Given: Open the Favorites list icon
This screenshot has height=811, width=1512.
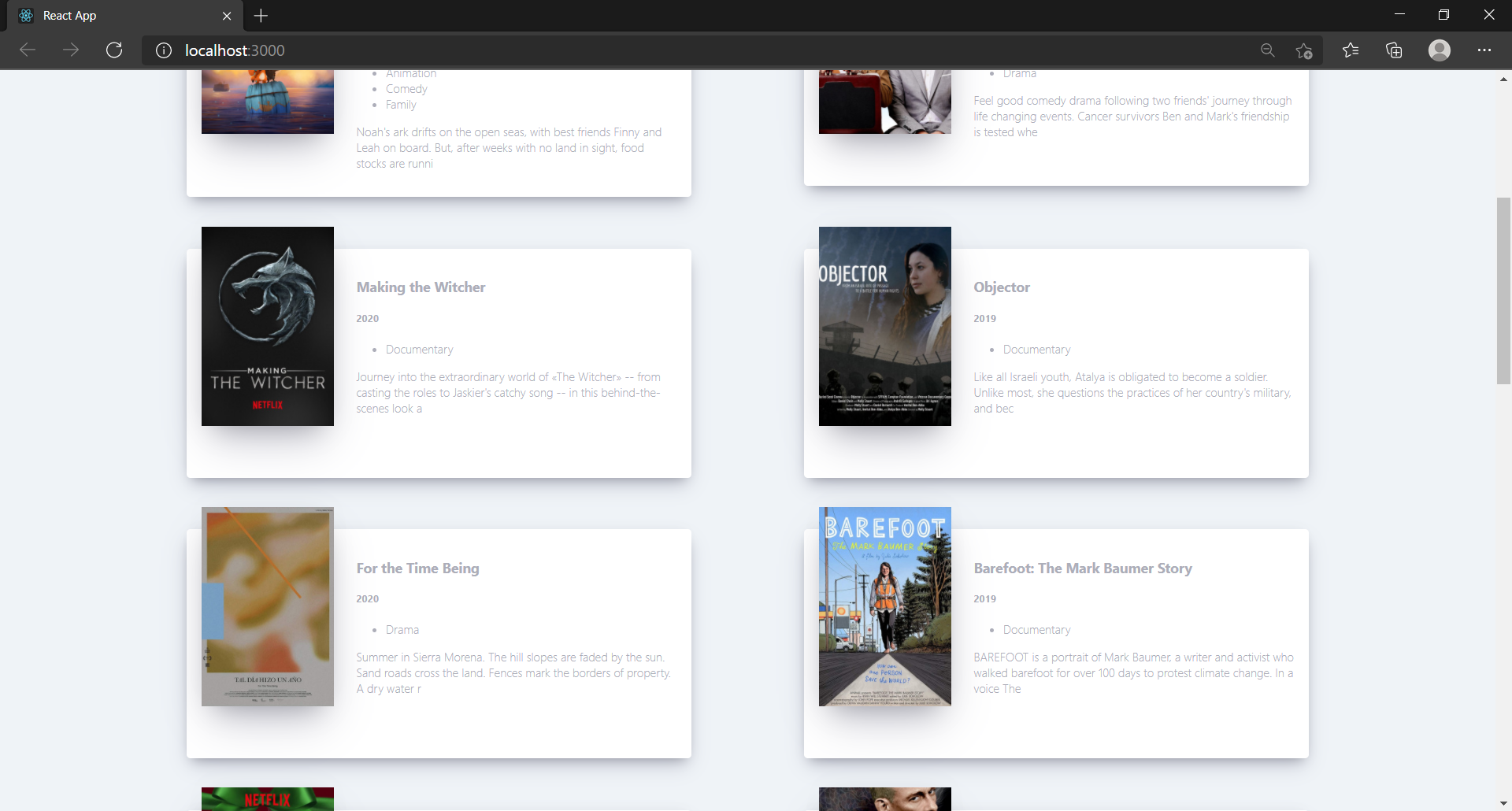Looking at the screenshot, I should pyautogui.click(x=1351, y=50).
